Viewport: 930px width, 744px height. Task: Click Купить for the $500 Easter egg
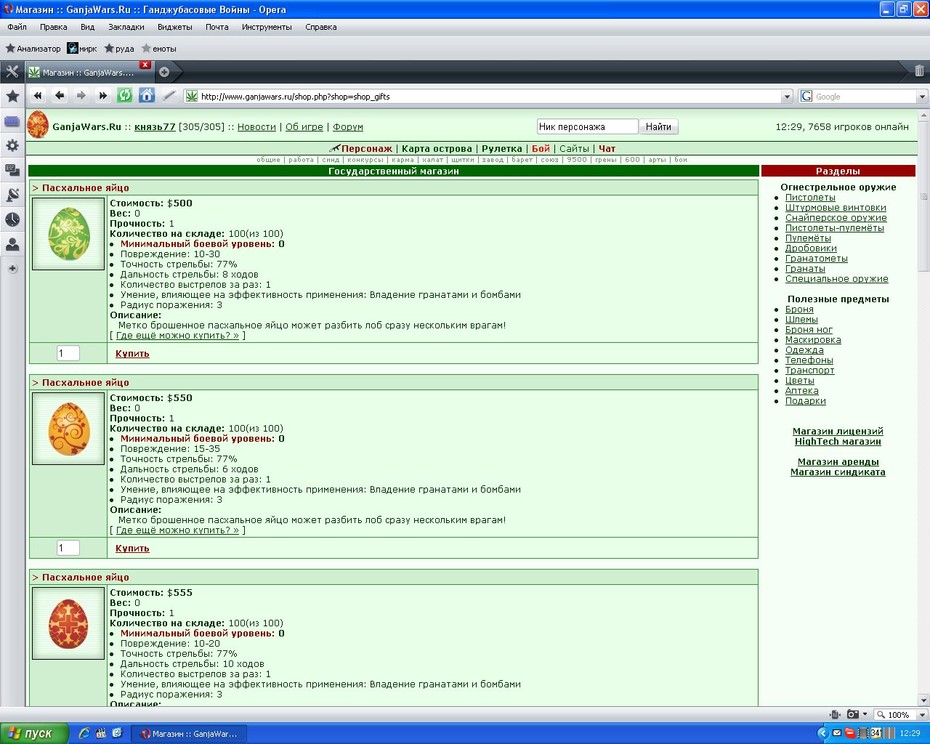(x=132, y=354)
